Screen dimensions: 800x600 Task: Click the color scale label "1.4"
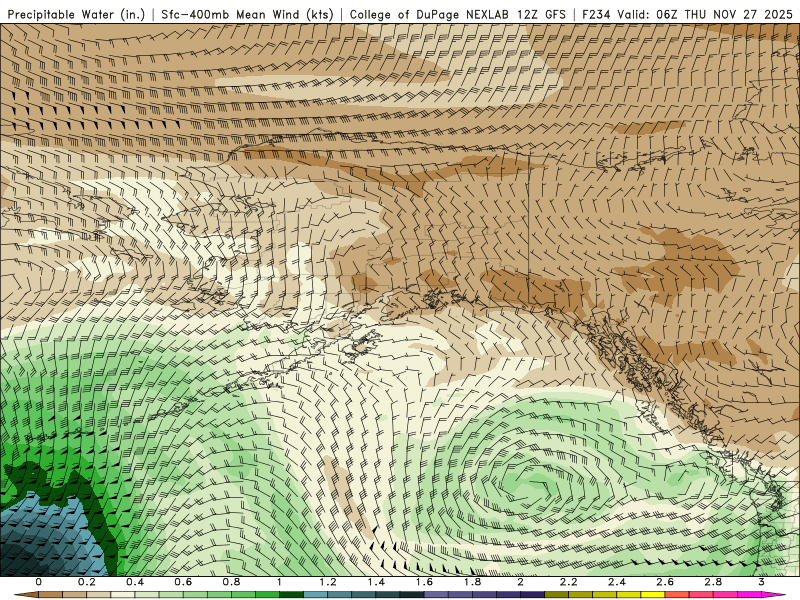tap(376, 582)
